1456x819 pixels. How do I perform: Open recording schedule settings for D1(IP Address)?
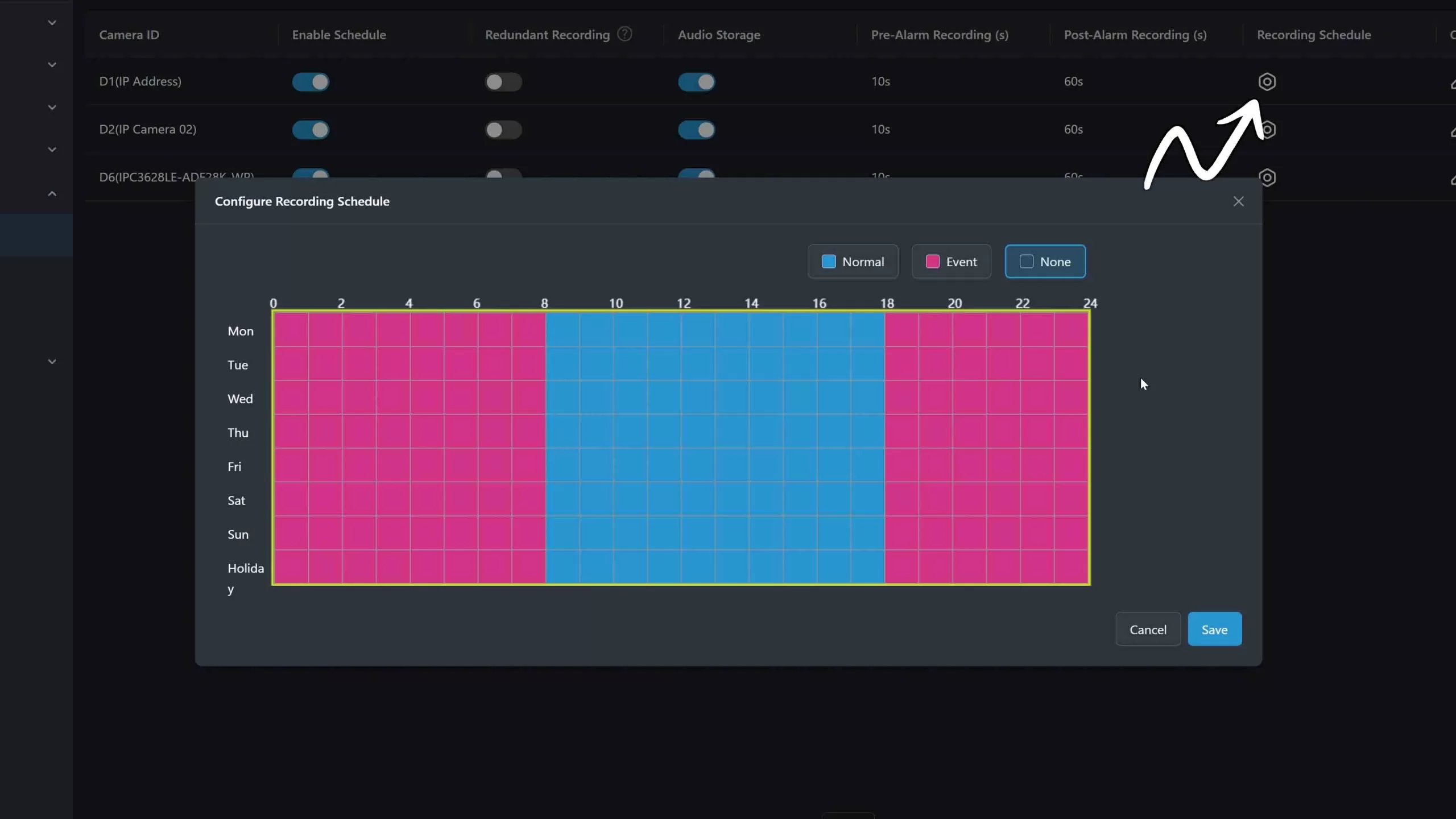pos(1267,82)
